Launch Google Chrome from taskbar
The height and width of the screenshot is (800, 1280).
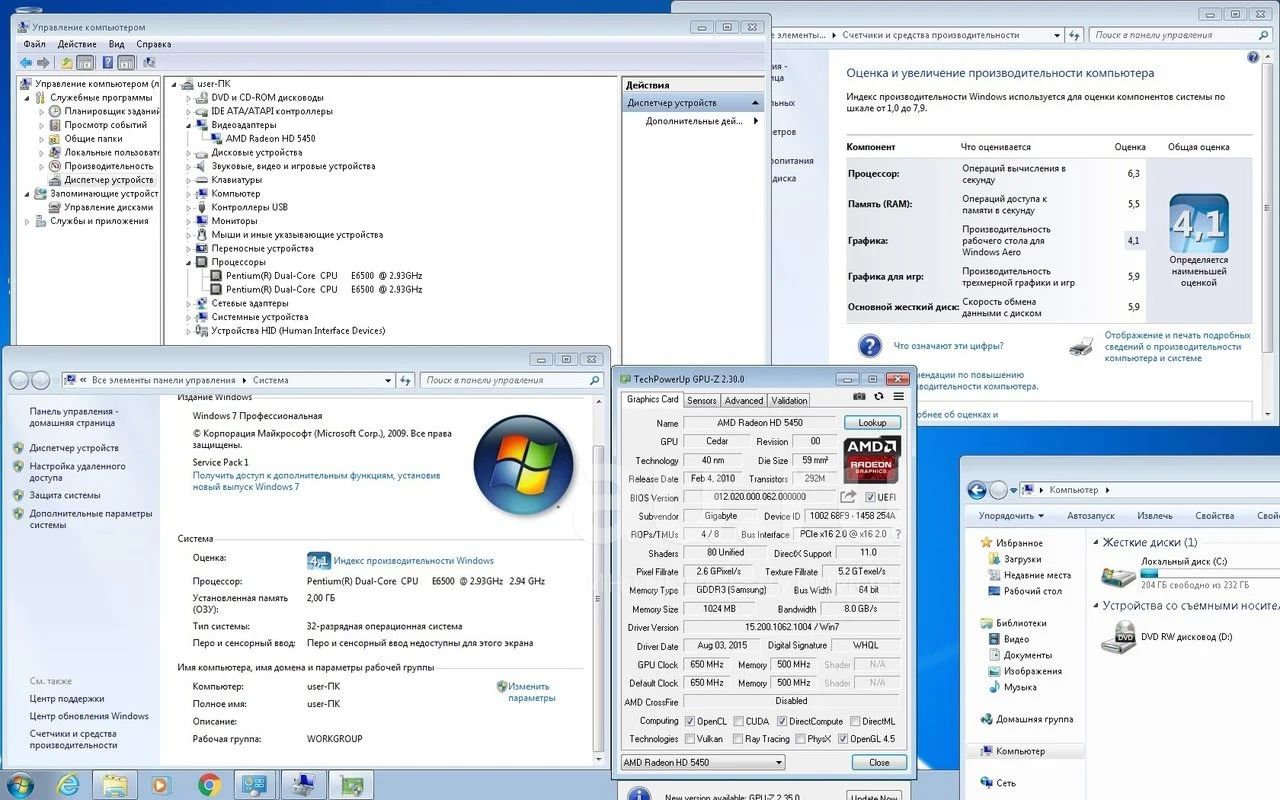pos(209,785)
